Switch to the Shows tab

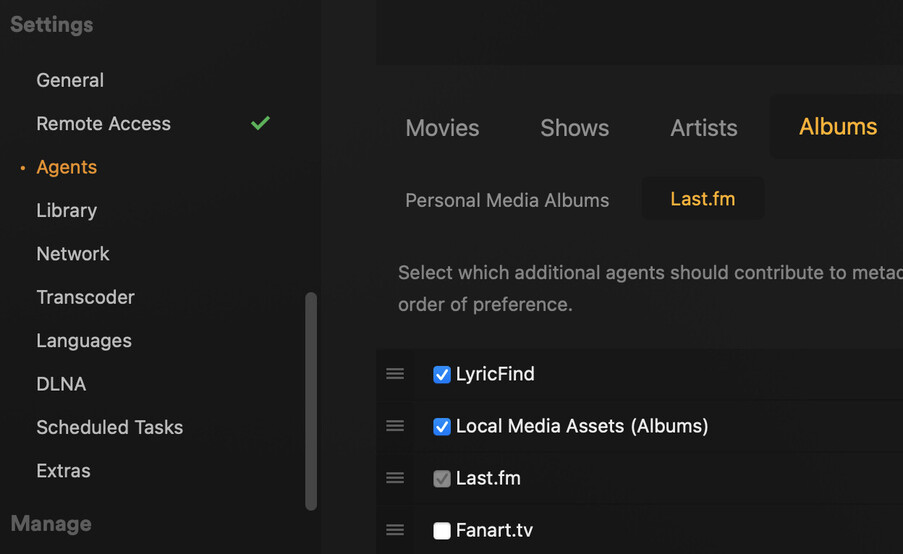pyautogui.click(x=574, y=128)
